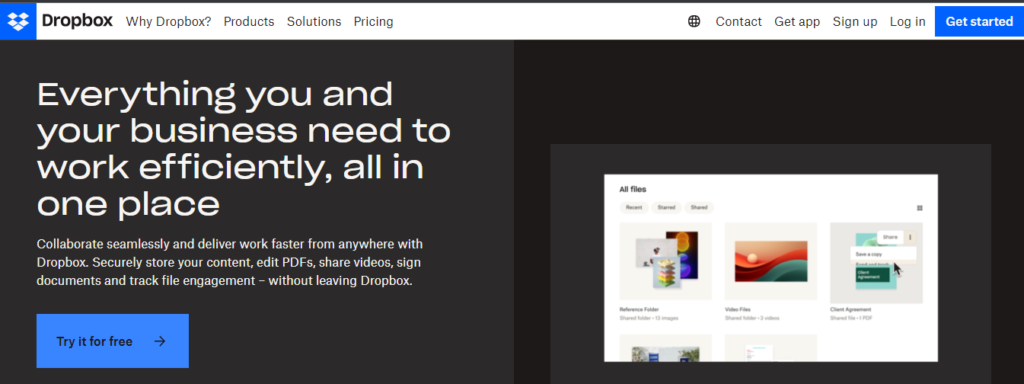The height and width of the screenshot is (384, 1024).
Task: Click the Video Files label text
Action: [x=739, y=310]
